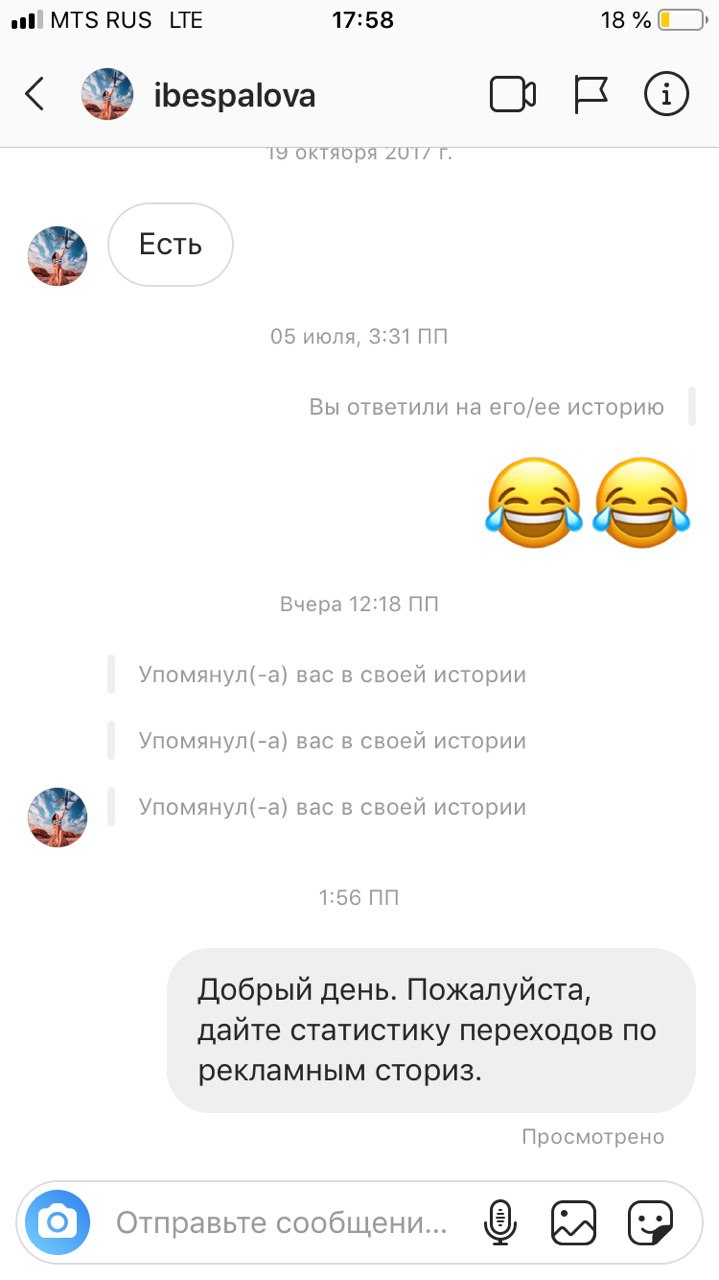Screen dimensions: 719x1280
Task: Tap the avatar beside the Есть message
Action: 57,256
